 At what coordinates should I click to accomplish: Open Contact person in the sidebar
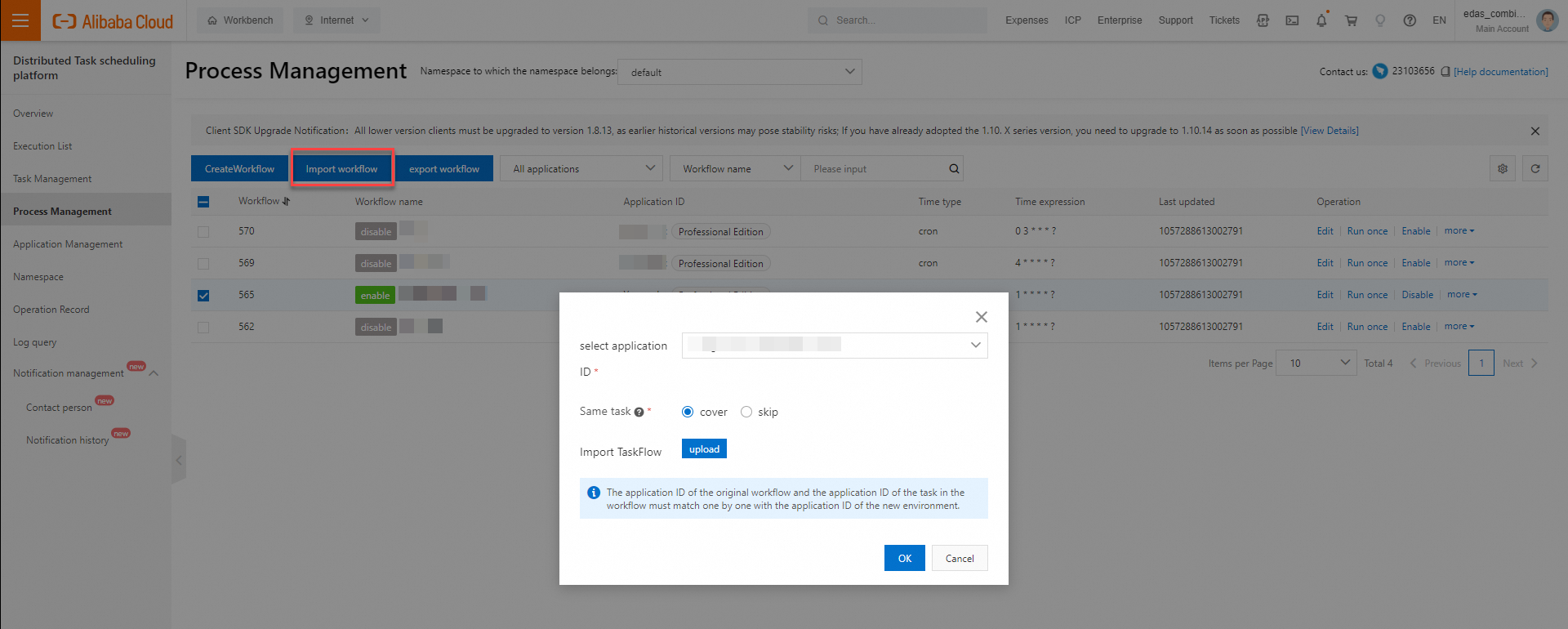coord(59,408)
